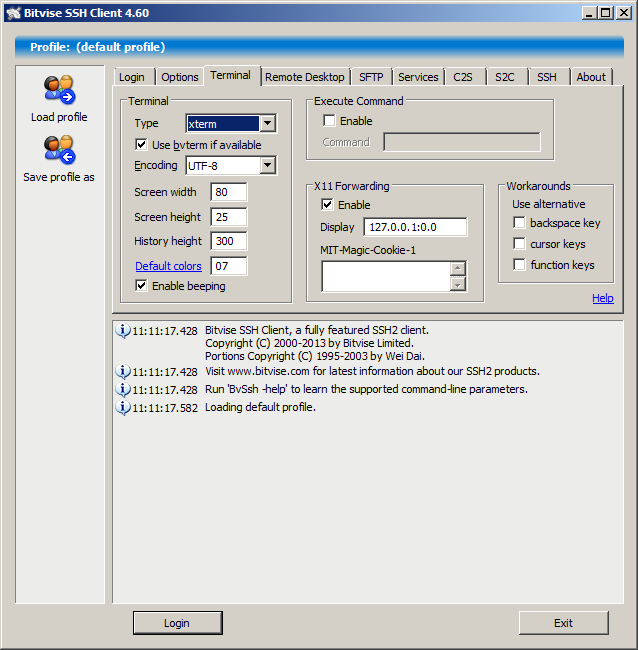
Task: Check the backspace key workaround
Action: click(x=519, y=223)
